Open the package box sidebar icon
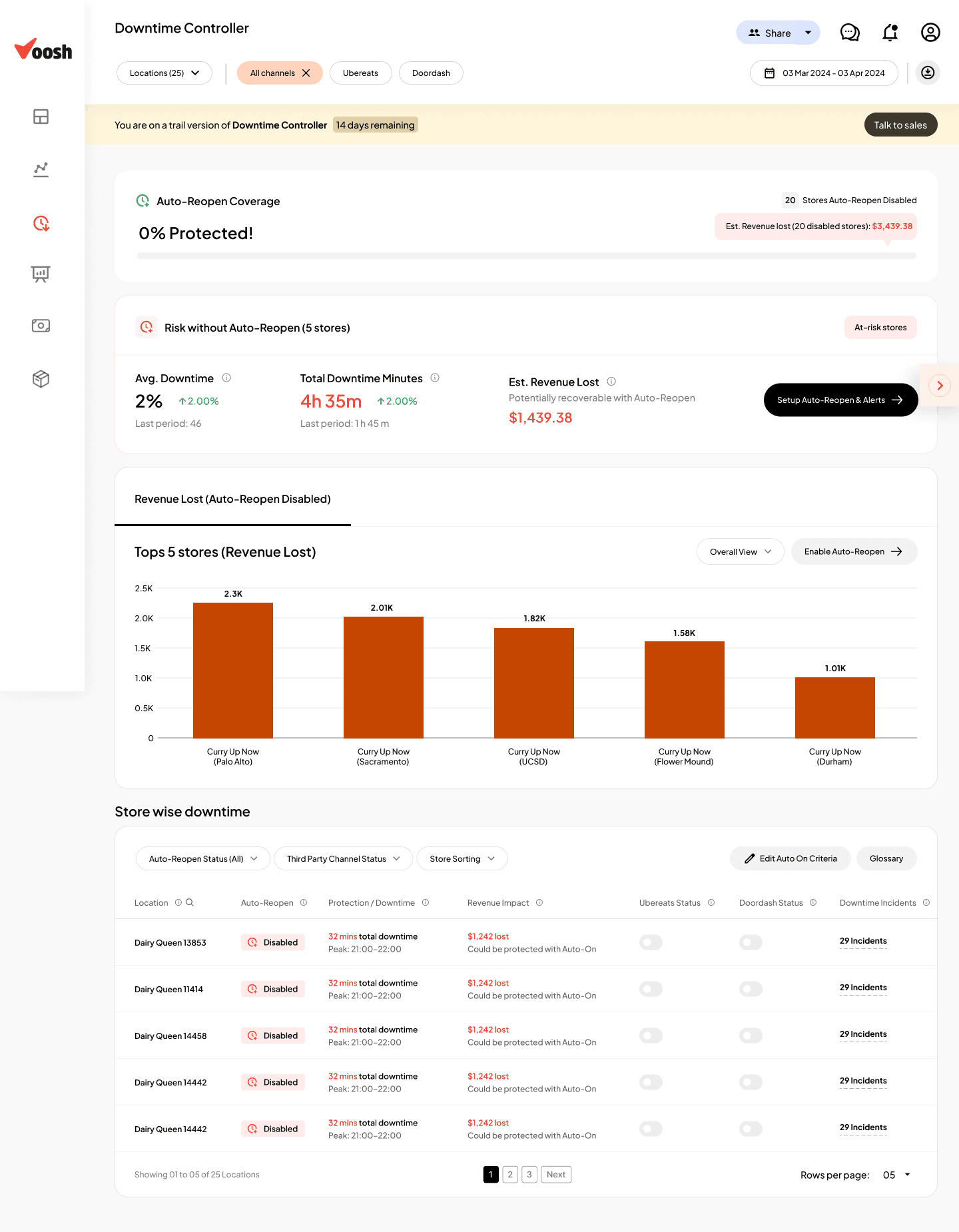959x1232 pixels. point(41,379)
